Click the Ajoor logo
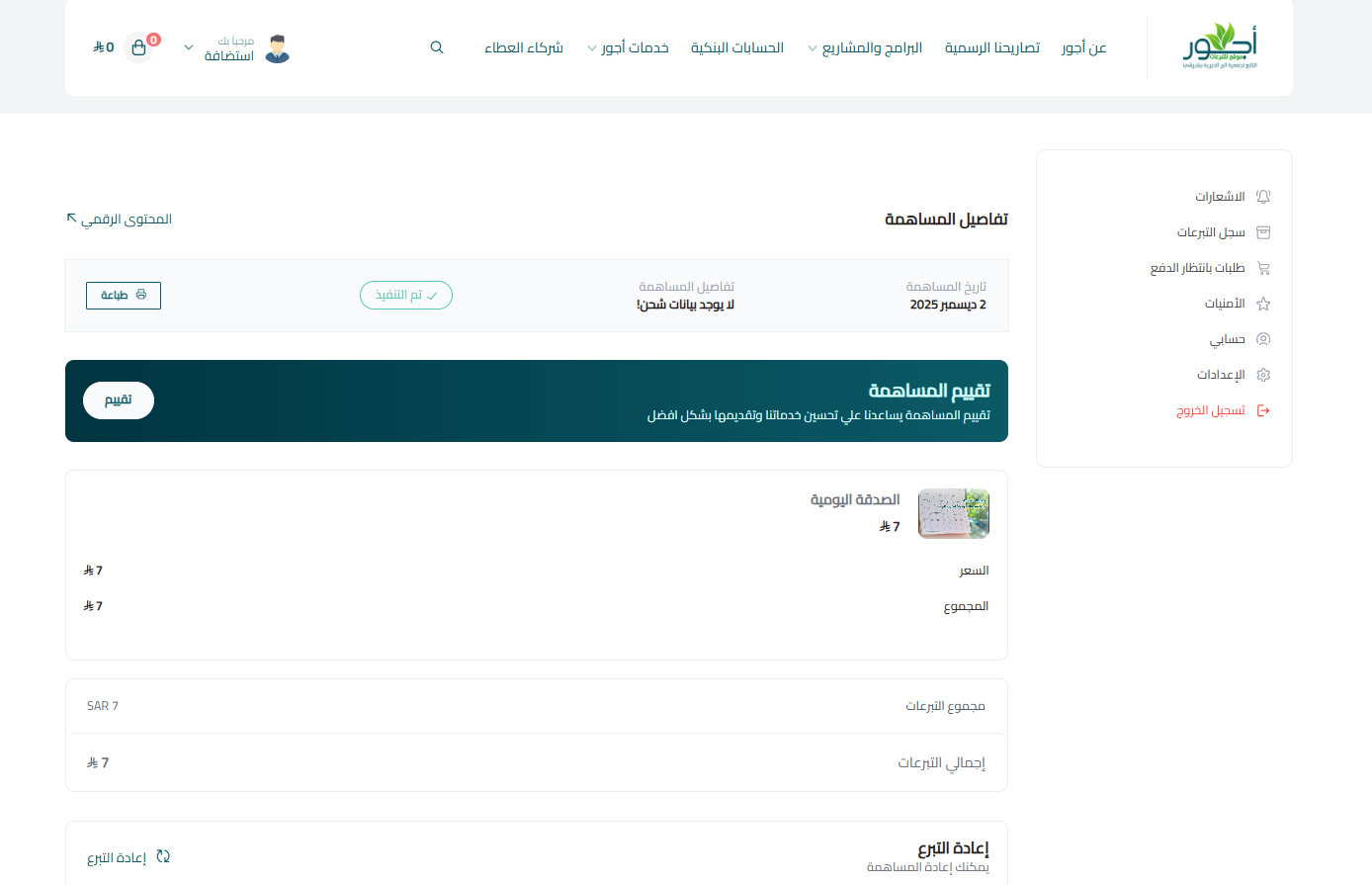Screen dimensions: 1372x885 1220,46
